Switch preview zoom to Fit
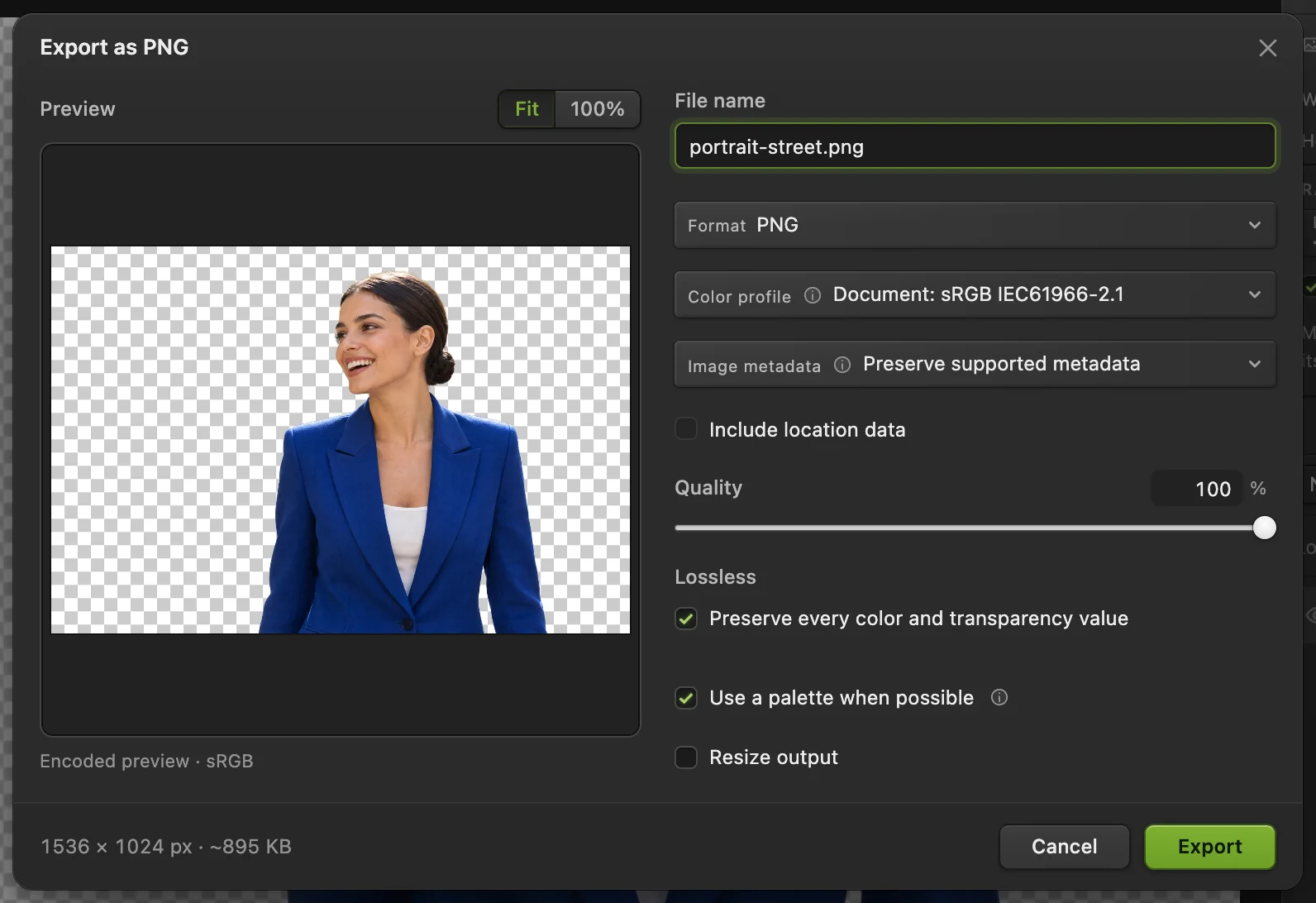The height and width of the screenshot is (903, 1316). (x=527, y=109)
